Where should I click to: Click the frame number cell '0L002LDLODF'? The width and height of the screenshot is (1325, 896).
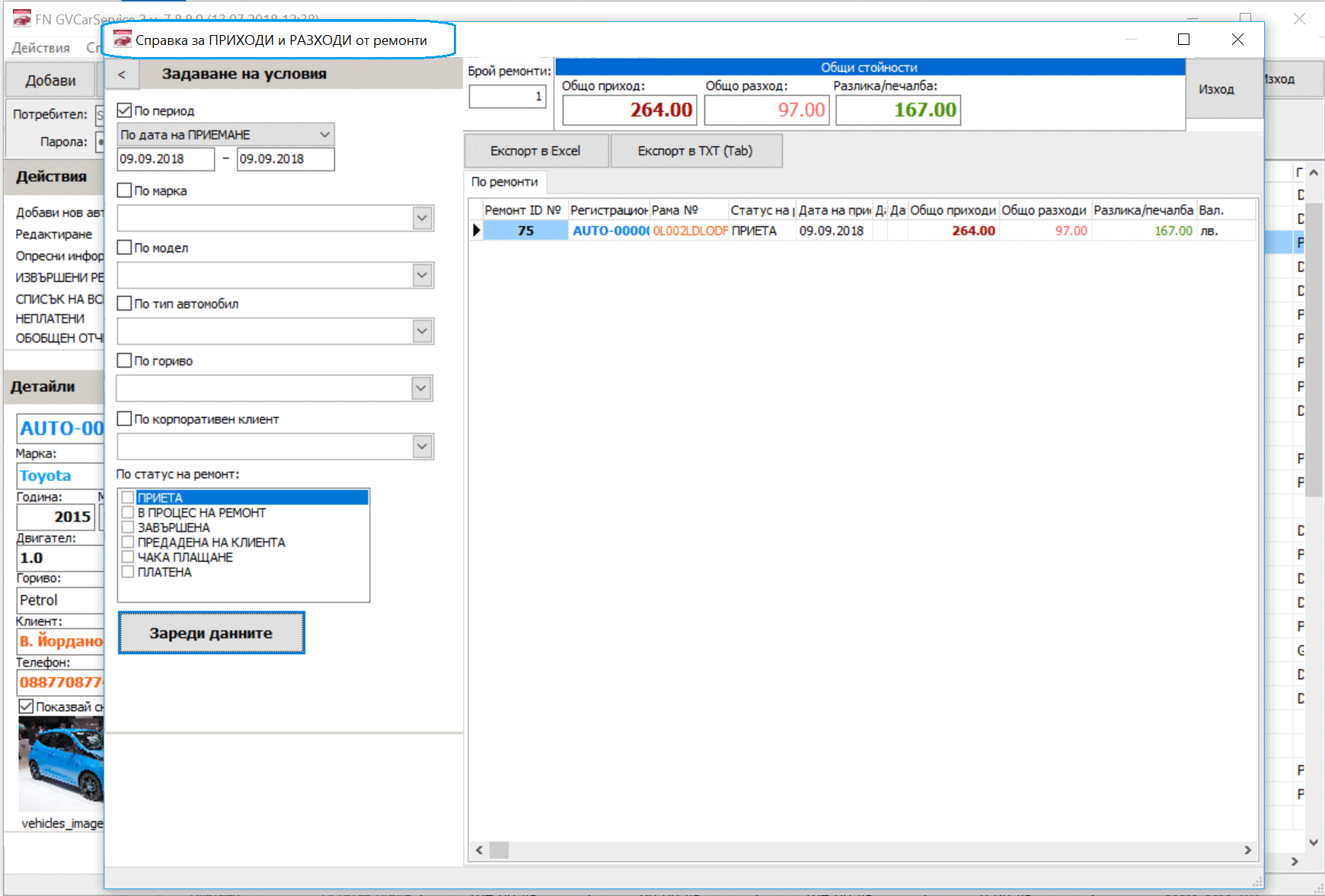point(690,231)
